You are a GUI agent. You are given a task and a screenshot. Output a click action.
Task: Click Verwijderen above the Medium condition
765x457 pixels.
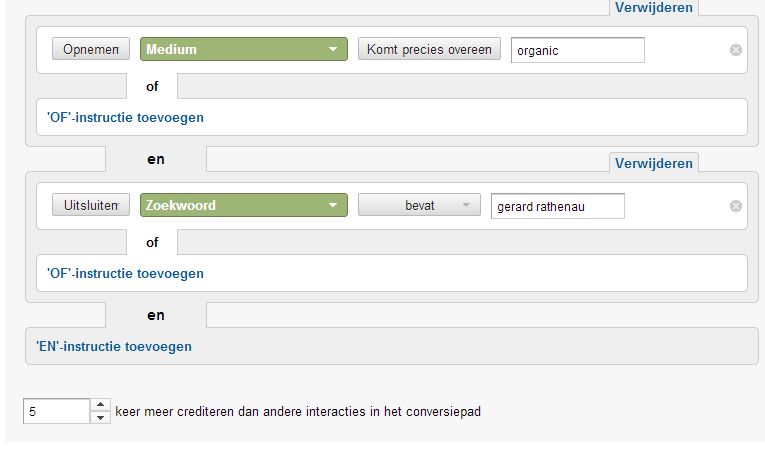[654, 7]
